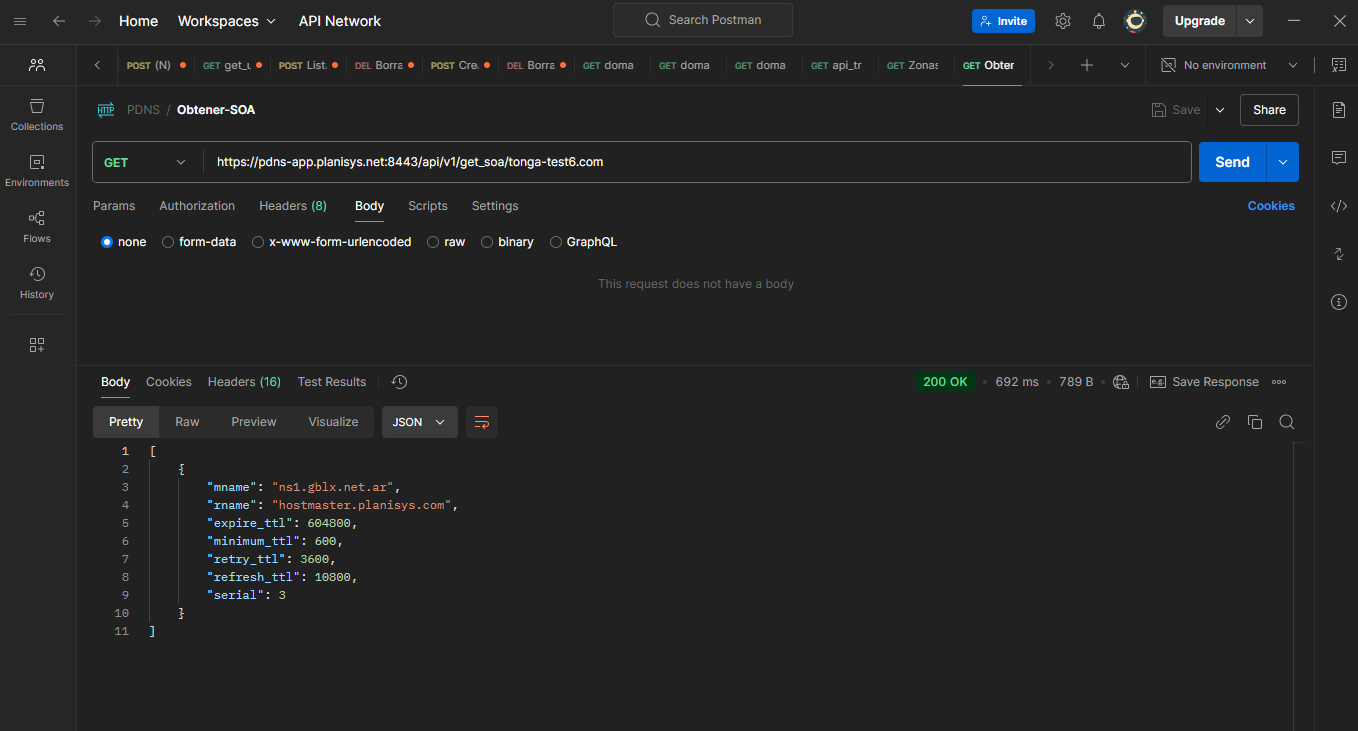Open the Save options arrow

(x=1219, y=110)
